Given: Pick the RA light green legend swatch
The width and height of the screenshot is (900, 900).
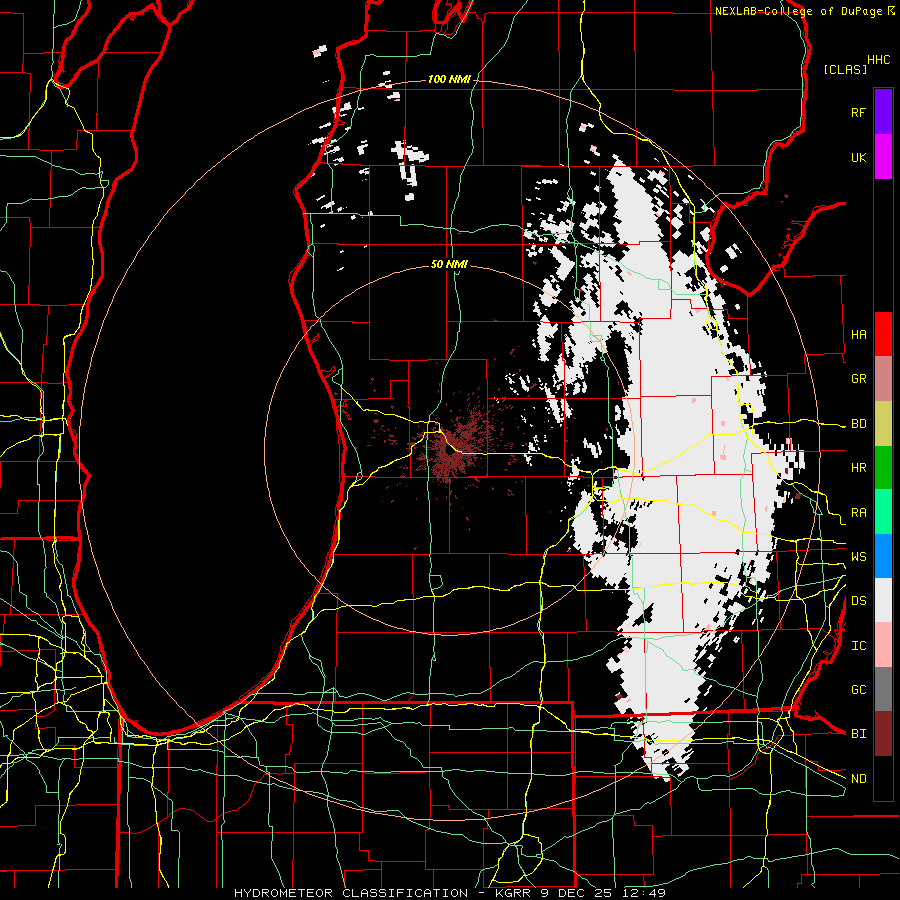Looking at the screenshot, I should pyautogui.click(x=883, y=512).
